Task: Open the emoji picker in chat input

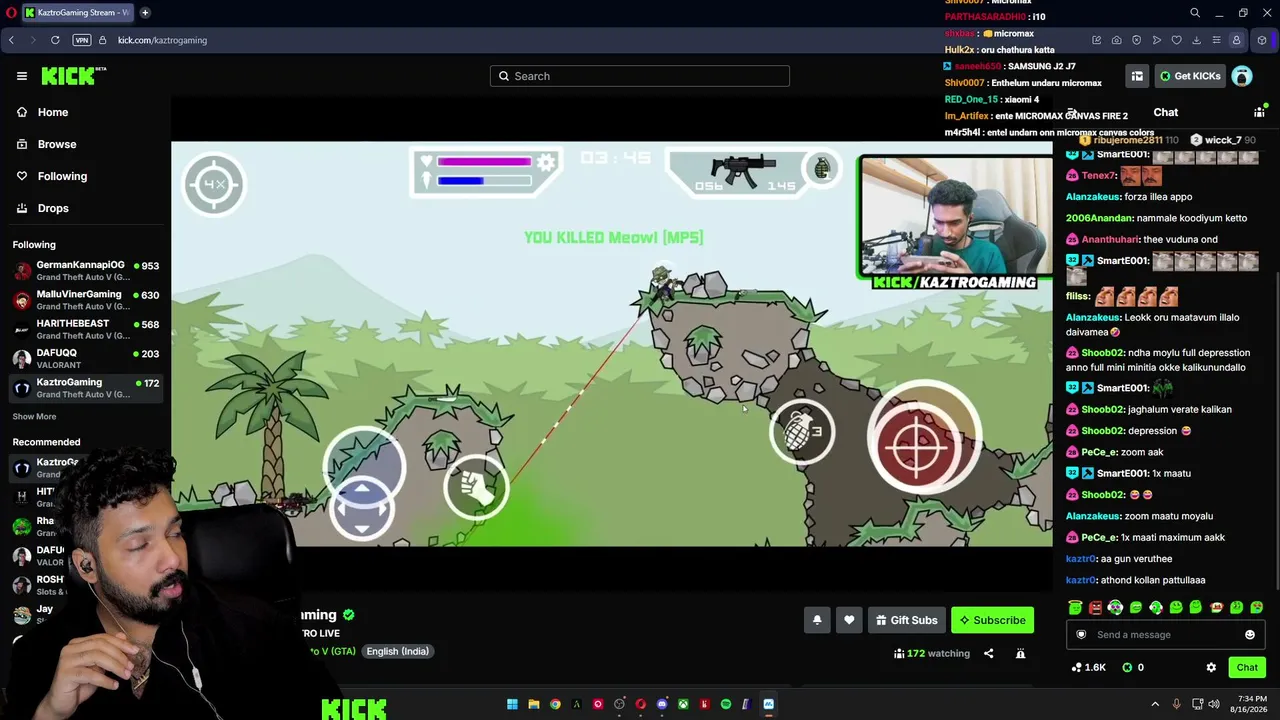Action: (x=1250, y=635)
